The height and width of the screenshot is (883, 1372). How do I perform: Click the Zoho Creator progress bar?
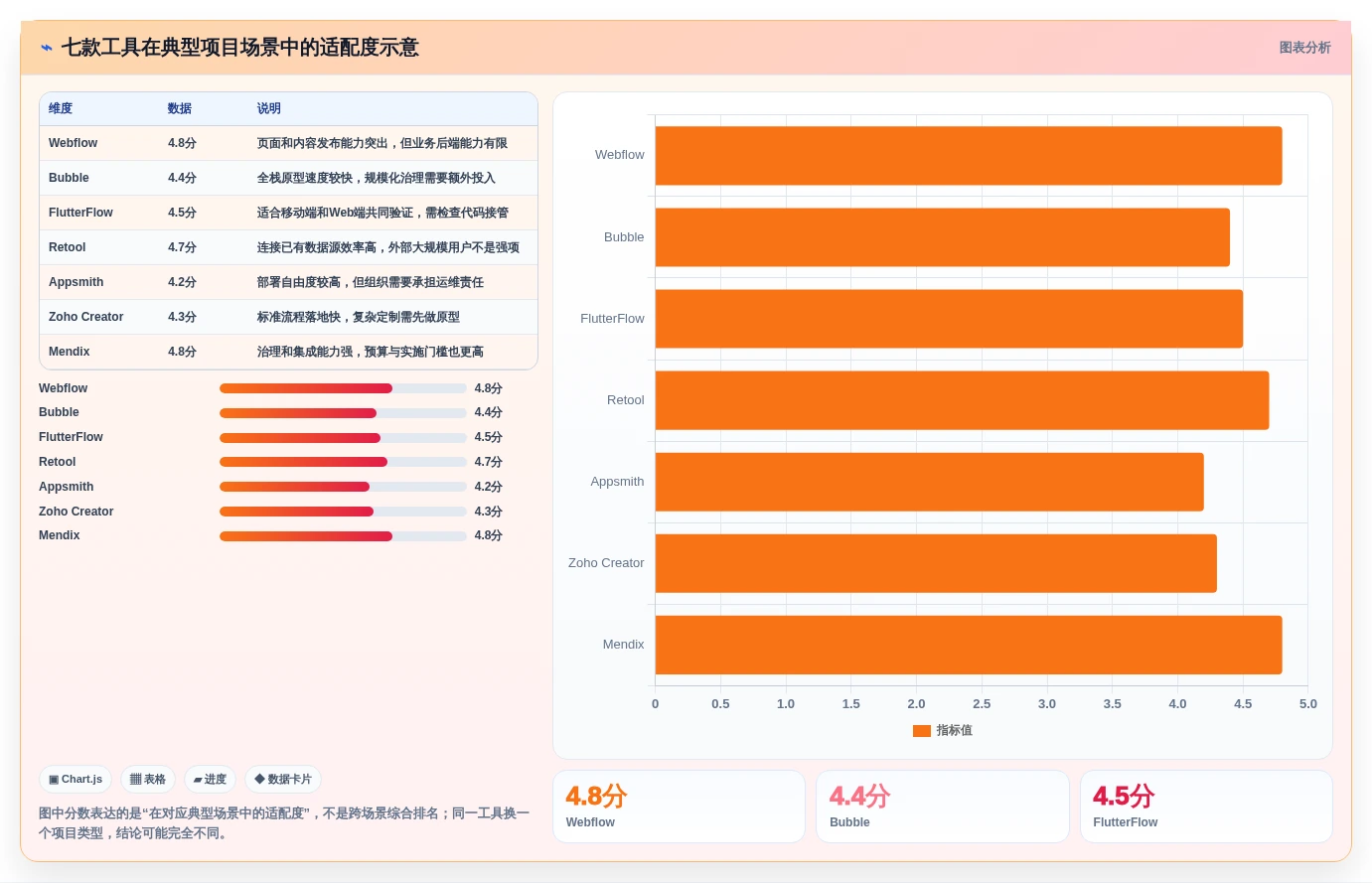pos(343,512)
